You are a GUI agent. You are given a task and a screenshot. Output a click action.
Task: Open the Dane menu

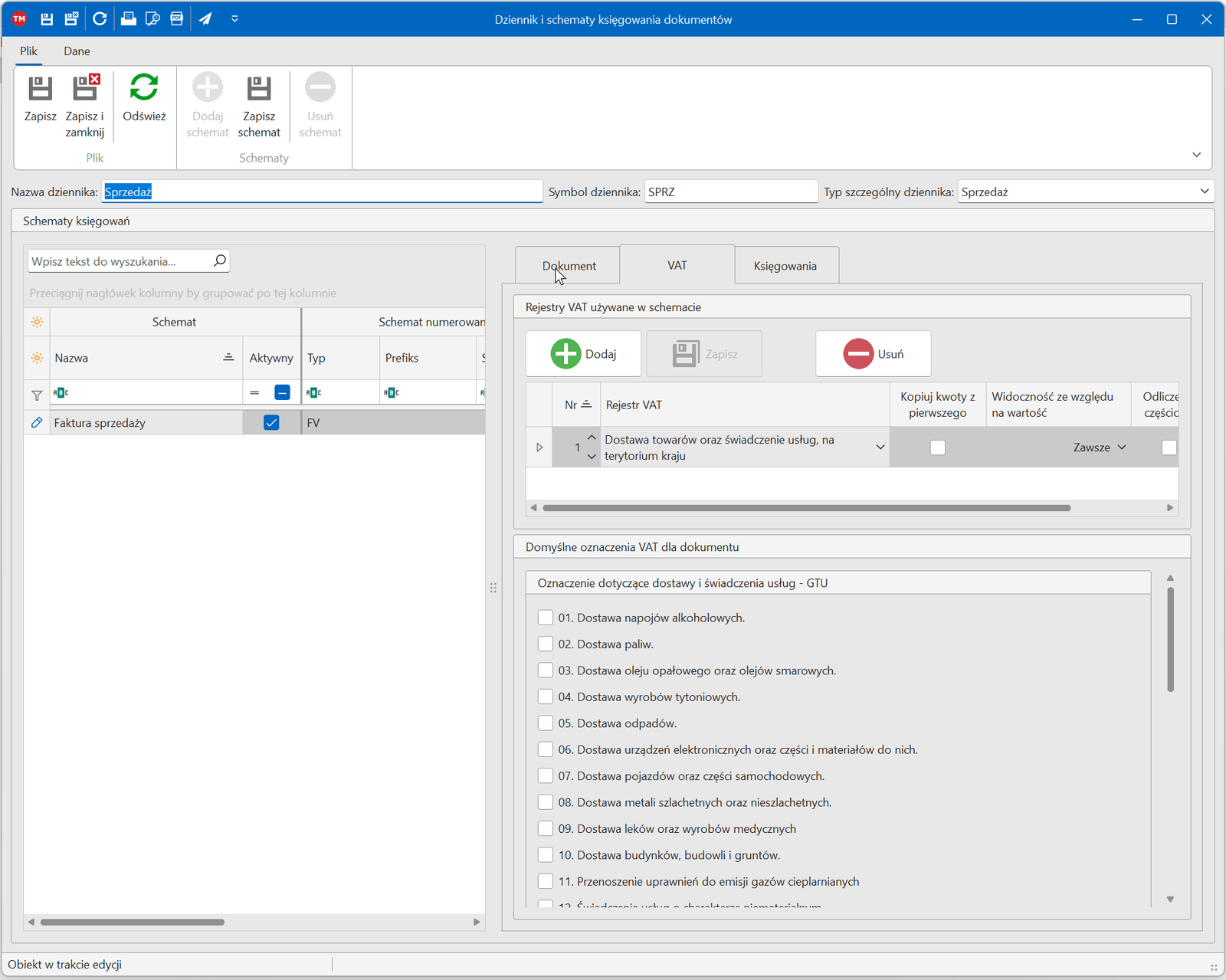point(77,51)
